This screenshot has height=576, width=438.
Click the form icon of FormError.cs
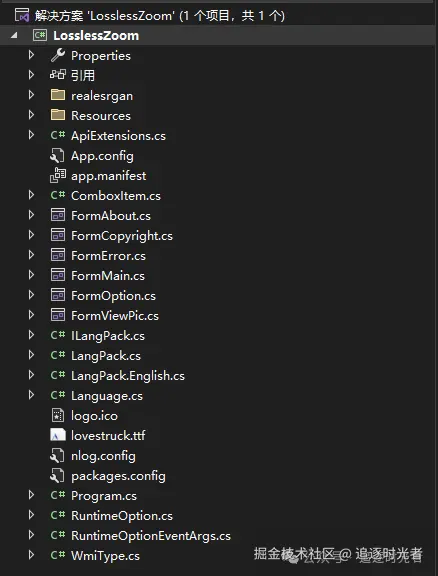pyautogui.click(x=58, y=255)
